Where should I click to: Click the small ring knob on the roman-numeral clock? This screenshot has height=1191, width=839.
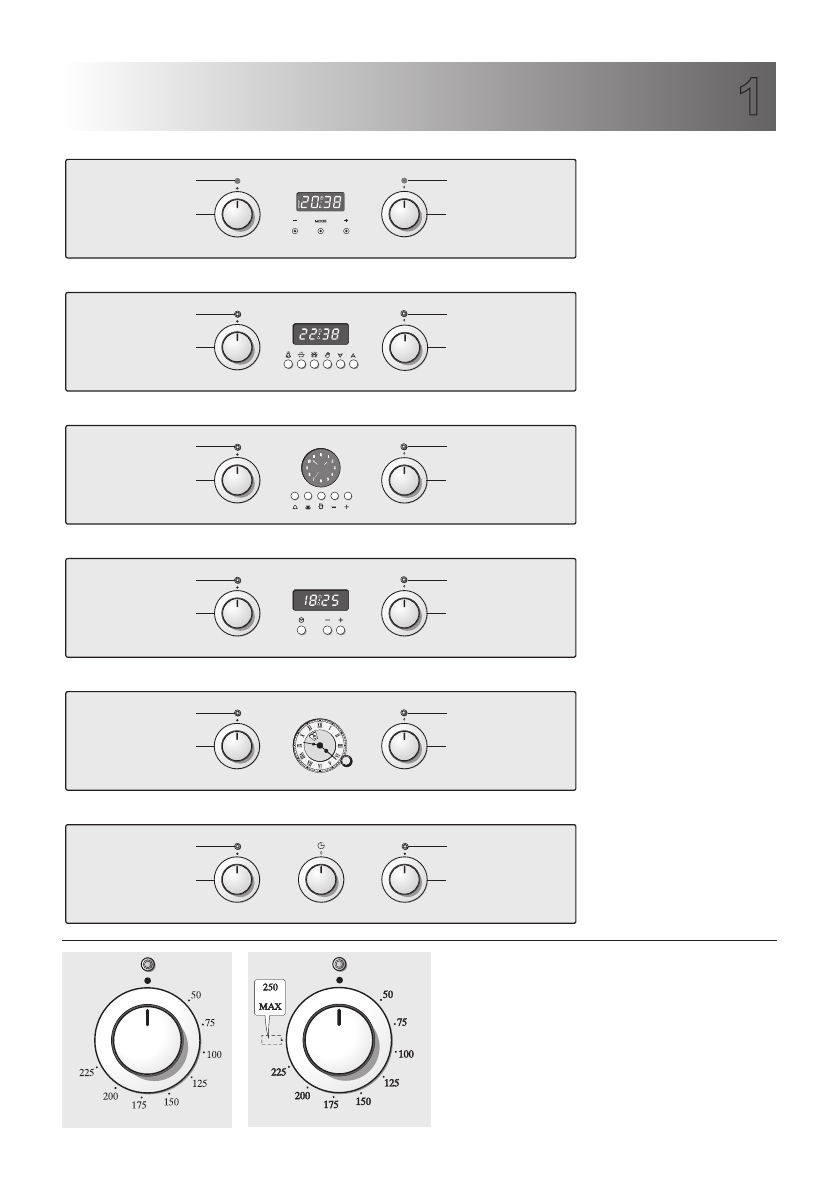tap(346, 762)
